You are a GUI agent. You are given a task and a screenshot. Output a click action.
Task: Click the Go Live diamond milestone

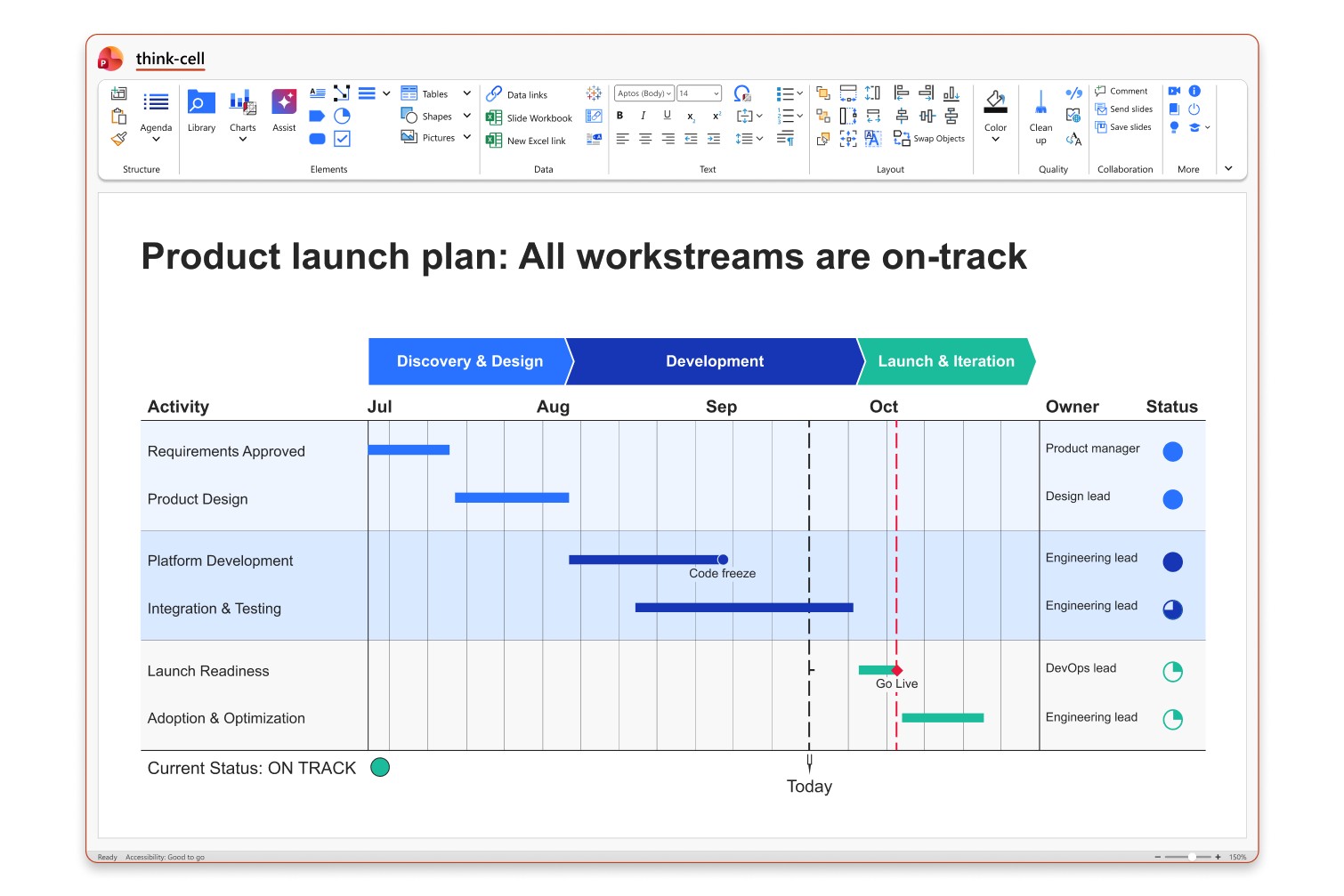tap(897, 670)
